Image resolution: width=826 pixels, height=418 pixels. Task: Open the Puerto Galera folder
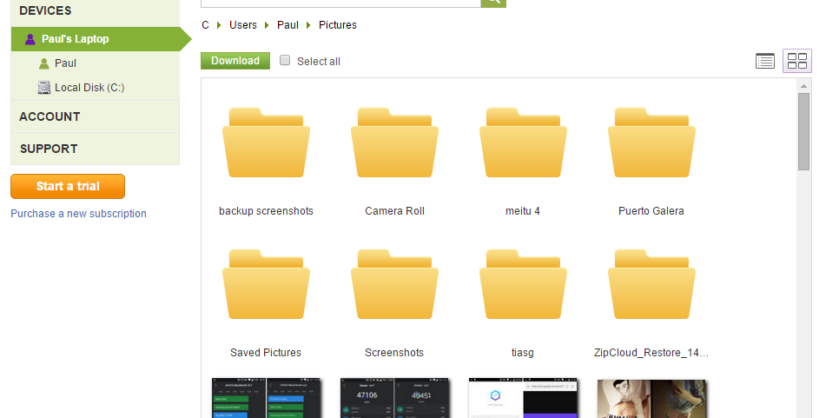tap(652, 143)
